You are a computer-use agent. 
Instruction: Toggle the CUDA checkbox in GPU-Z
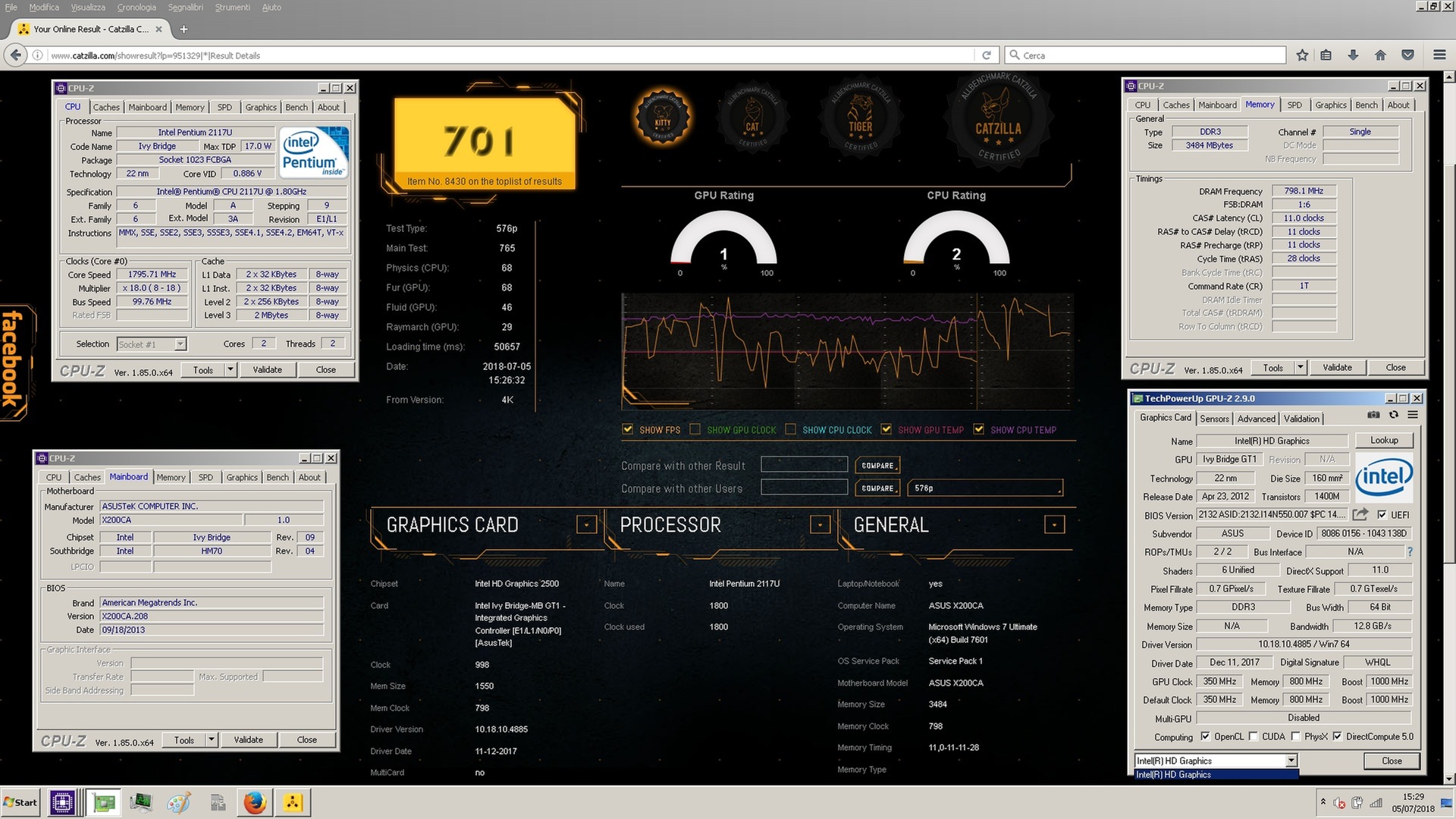point(1253,736)
